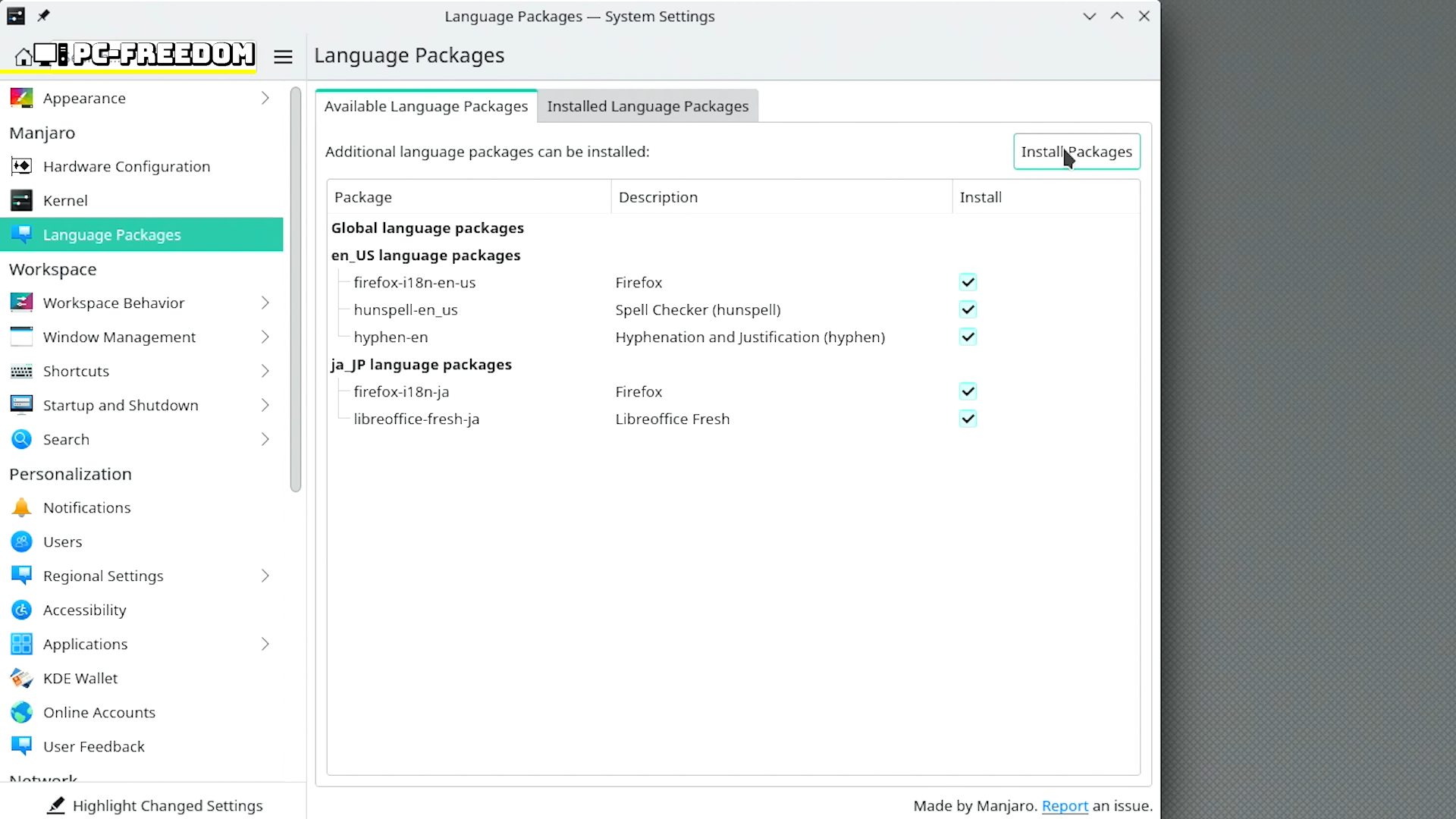The image size is (1456, 819).
Task: Expand the Appearance category chevron
Action: [265, 98]
